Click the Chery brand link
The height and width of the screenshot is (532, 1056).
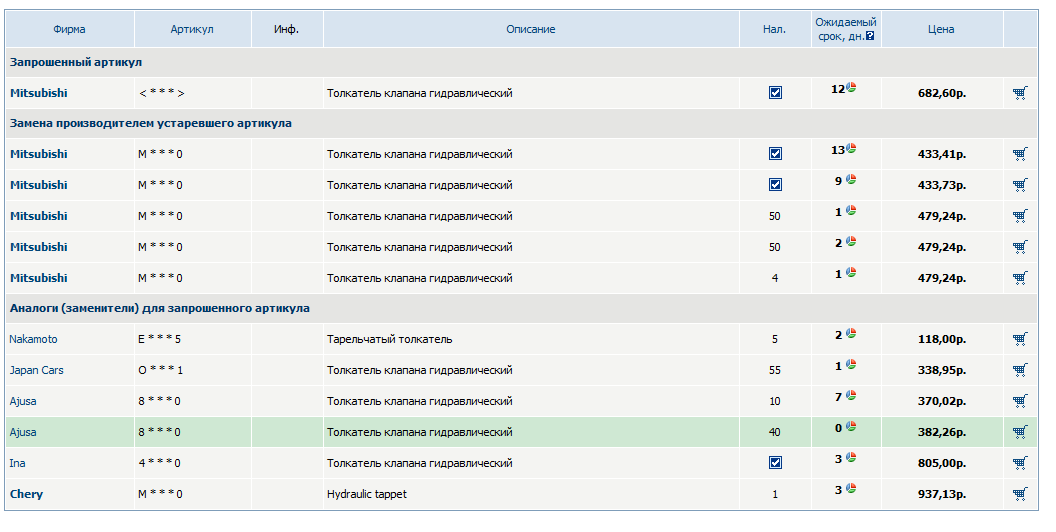tap(27, 494)
